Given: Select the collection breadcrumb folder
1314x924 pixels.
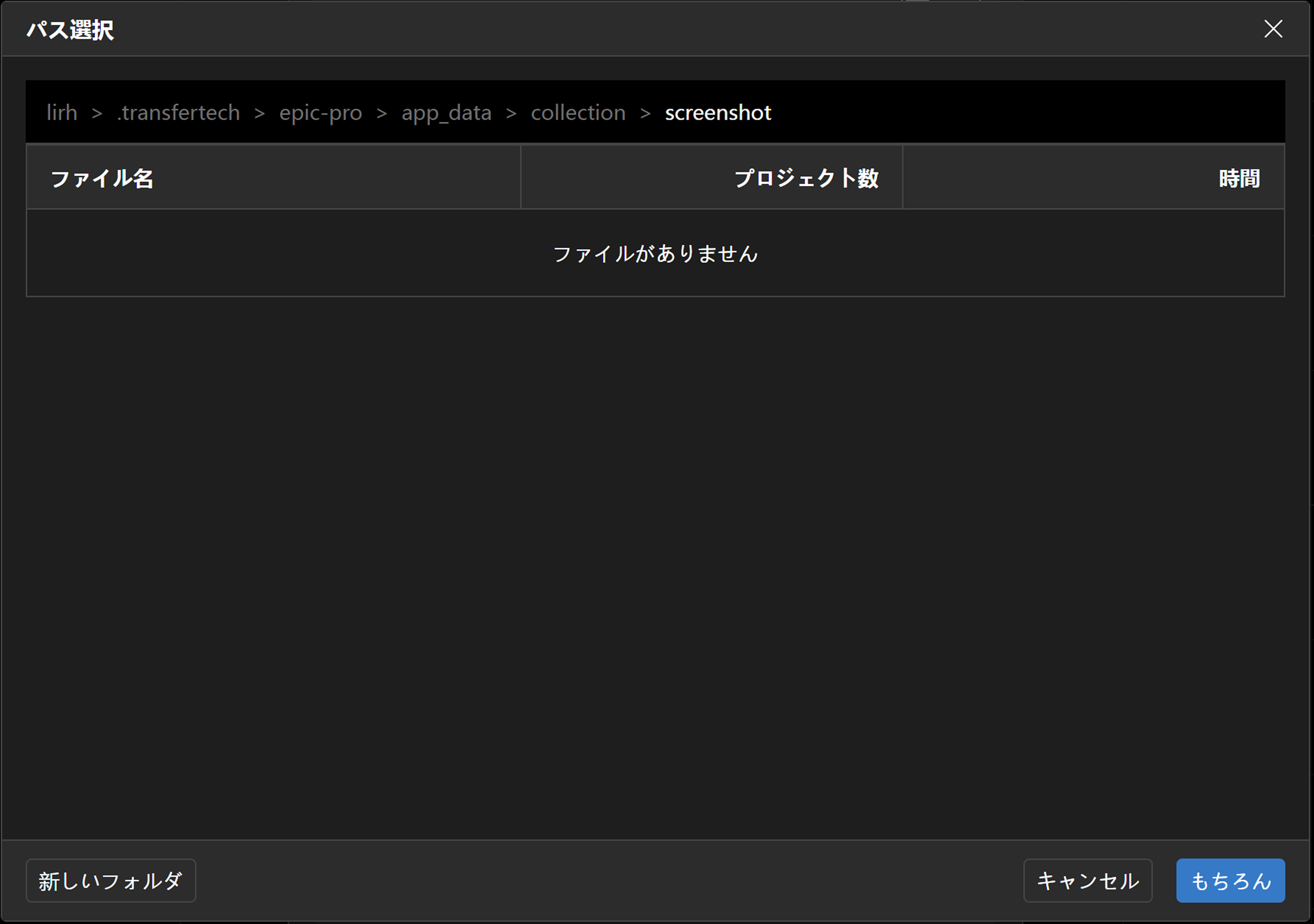Looking at the screenshot, I should pos(578,113).
